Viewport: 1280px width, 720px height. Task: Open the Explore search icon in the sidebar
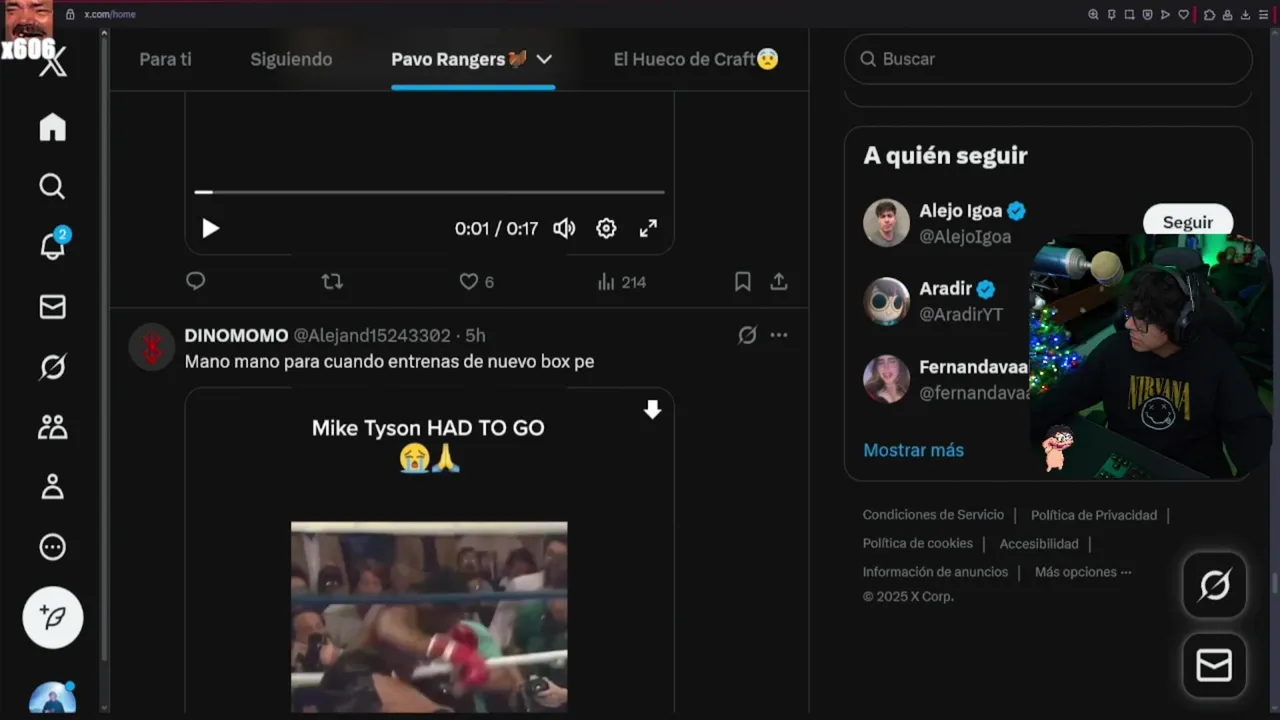click(52, 187)
